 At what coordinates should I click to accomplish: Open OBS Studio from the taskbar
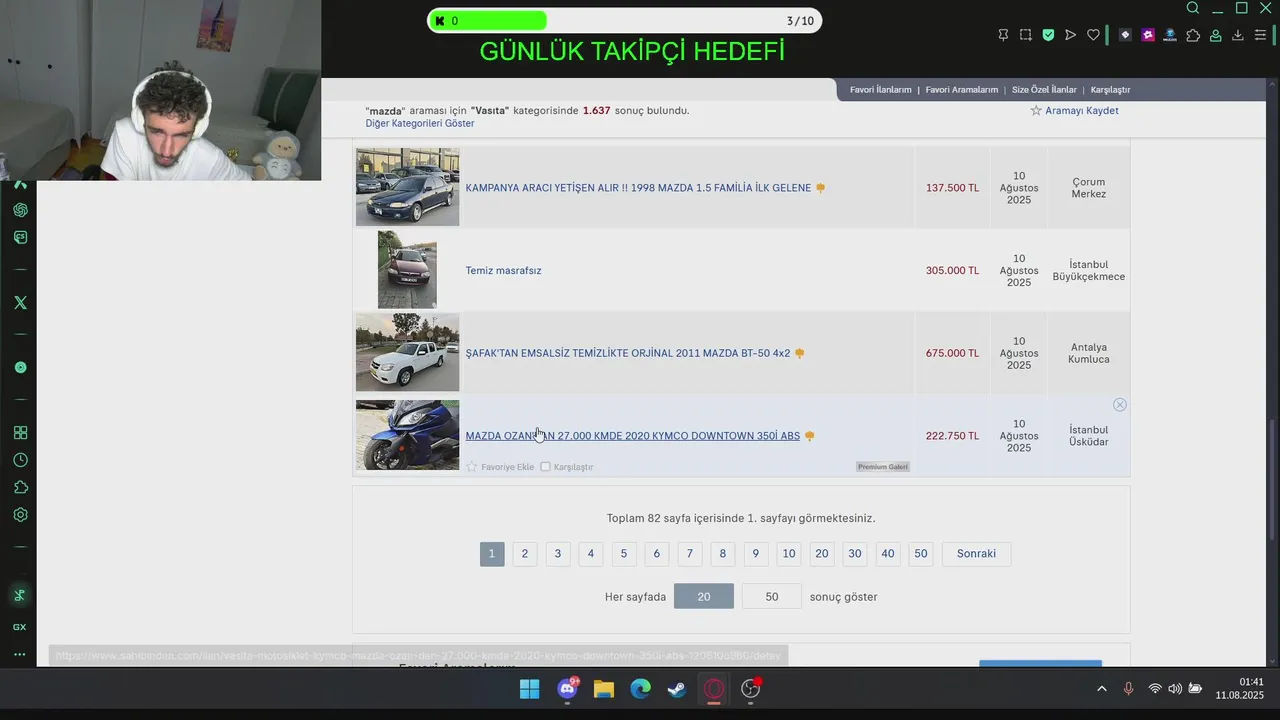coord(751,689)
